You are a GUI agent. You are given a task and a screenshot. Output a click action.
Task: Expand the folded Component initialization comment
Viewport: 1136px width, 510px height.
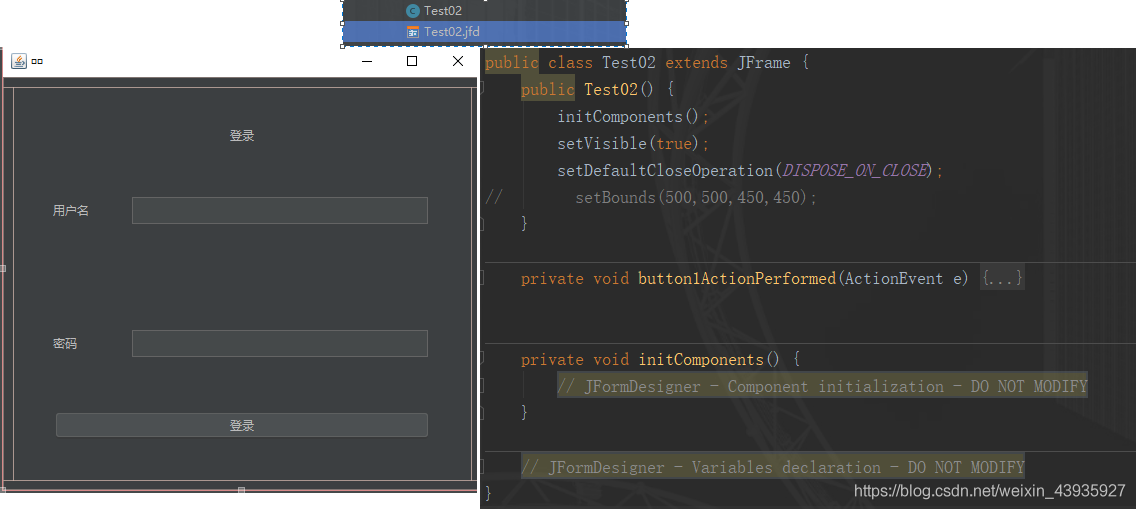(x=821, y=387)
